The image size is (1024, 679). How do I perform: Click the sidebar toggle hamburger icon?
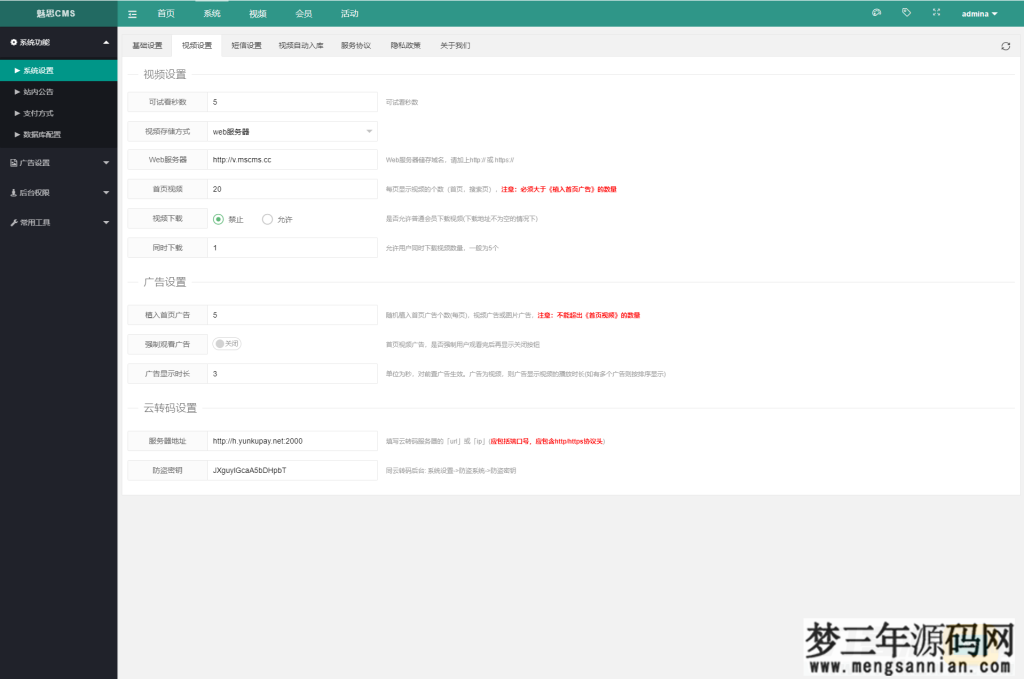130,13
